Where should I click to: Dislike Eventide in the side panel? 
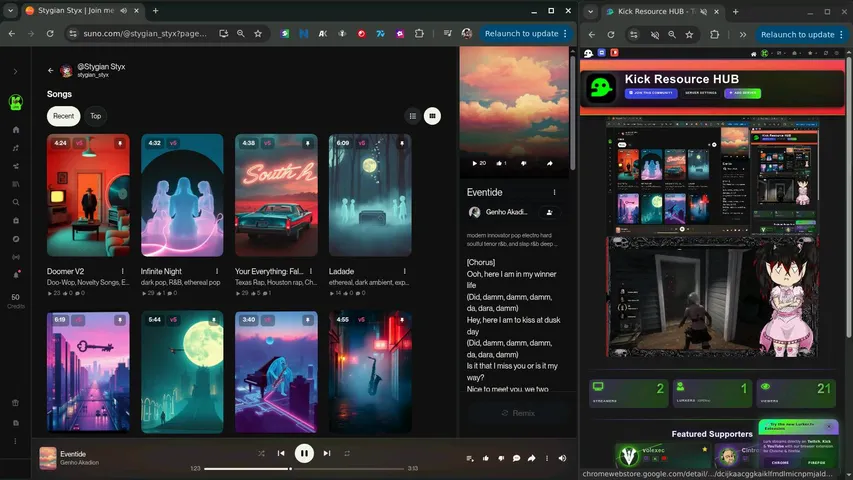click(523, 163)
